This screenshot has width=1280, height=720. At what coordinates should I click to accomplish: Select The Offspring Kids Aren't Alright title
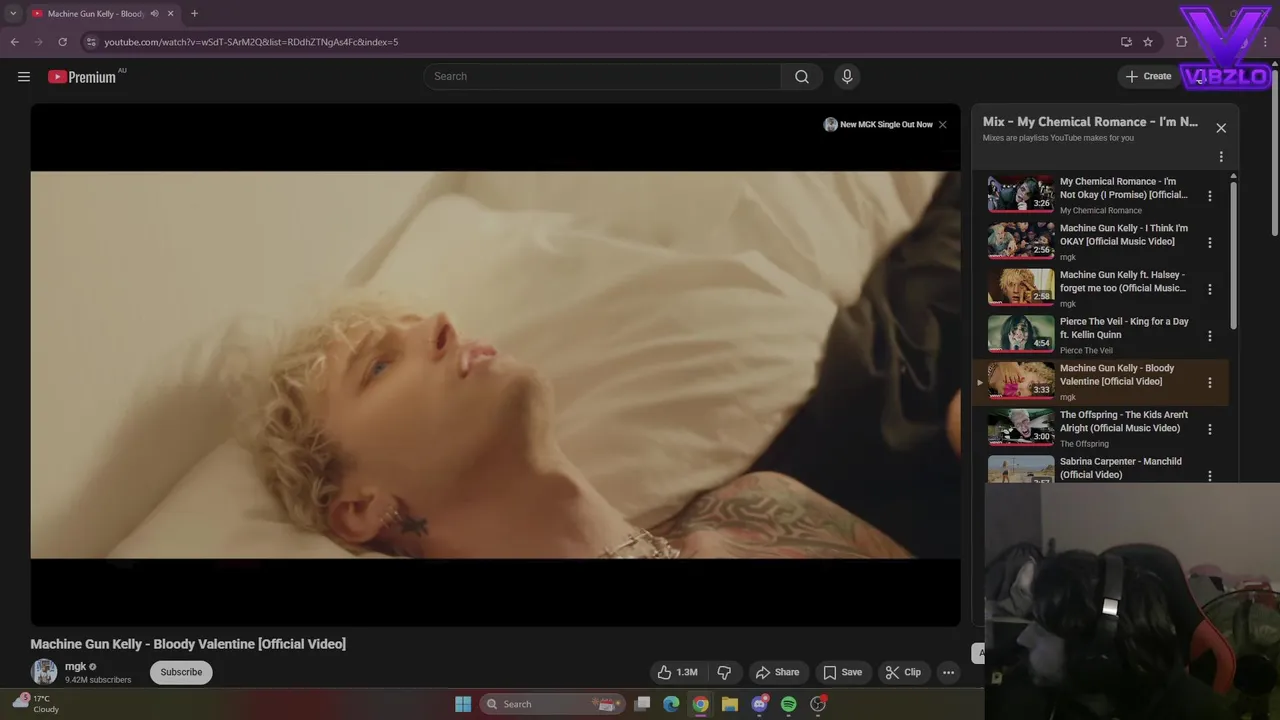pyautogui.click(x=1124, y=421)
